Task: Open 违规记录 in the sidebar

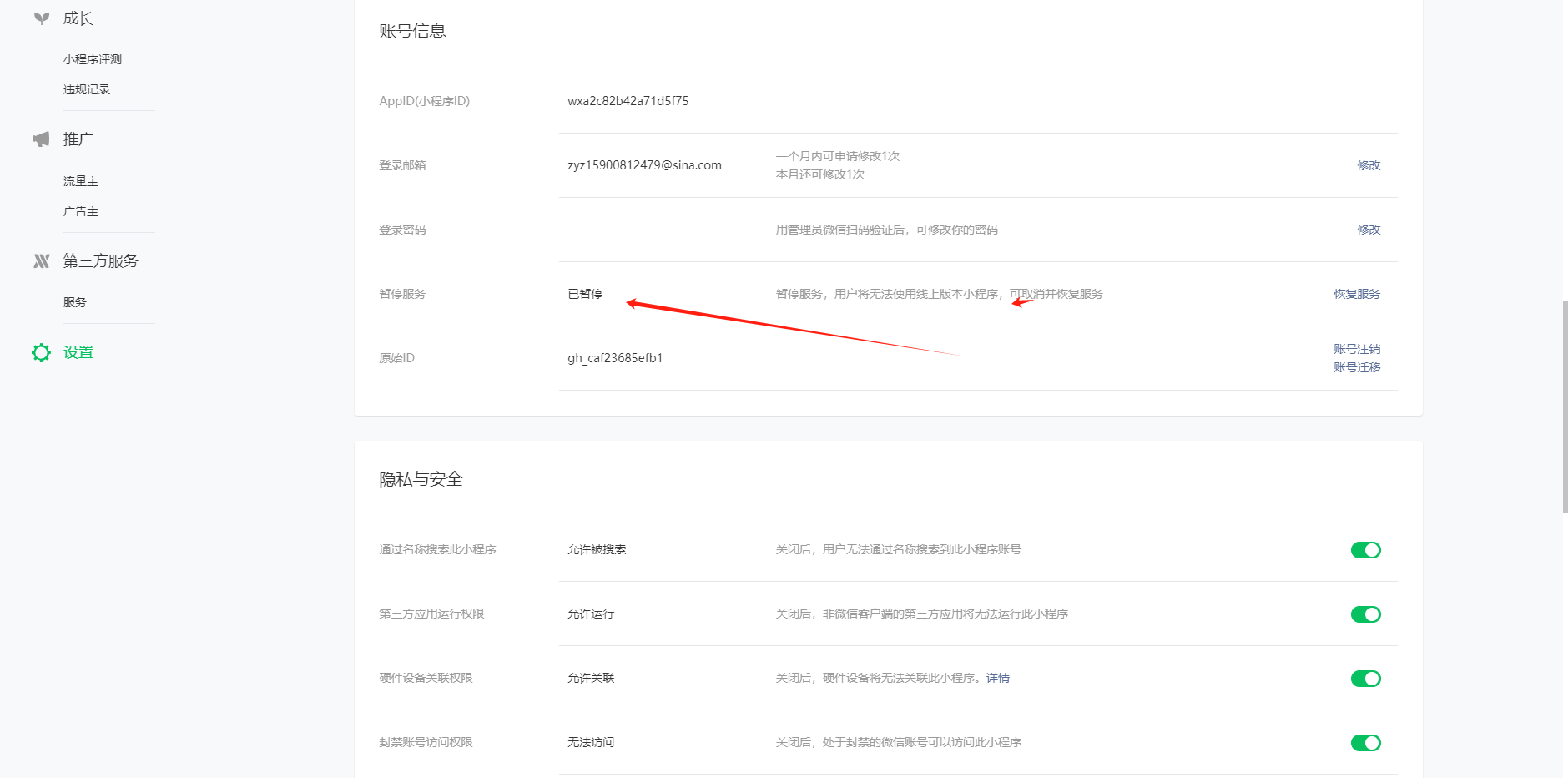Action: click(87, 89)
